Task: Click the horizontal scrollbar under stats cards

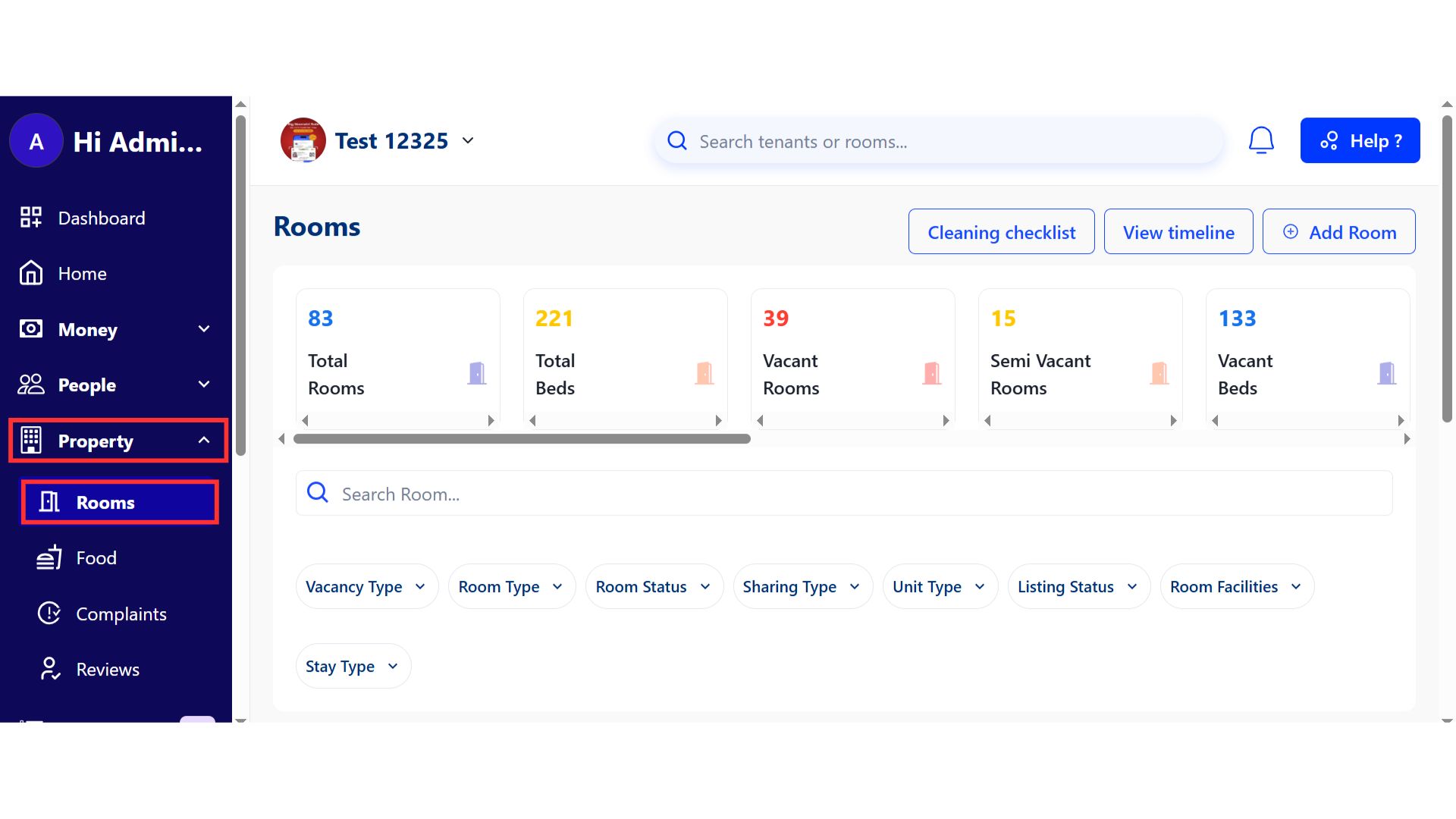Action: [522, 439]
